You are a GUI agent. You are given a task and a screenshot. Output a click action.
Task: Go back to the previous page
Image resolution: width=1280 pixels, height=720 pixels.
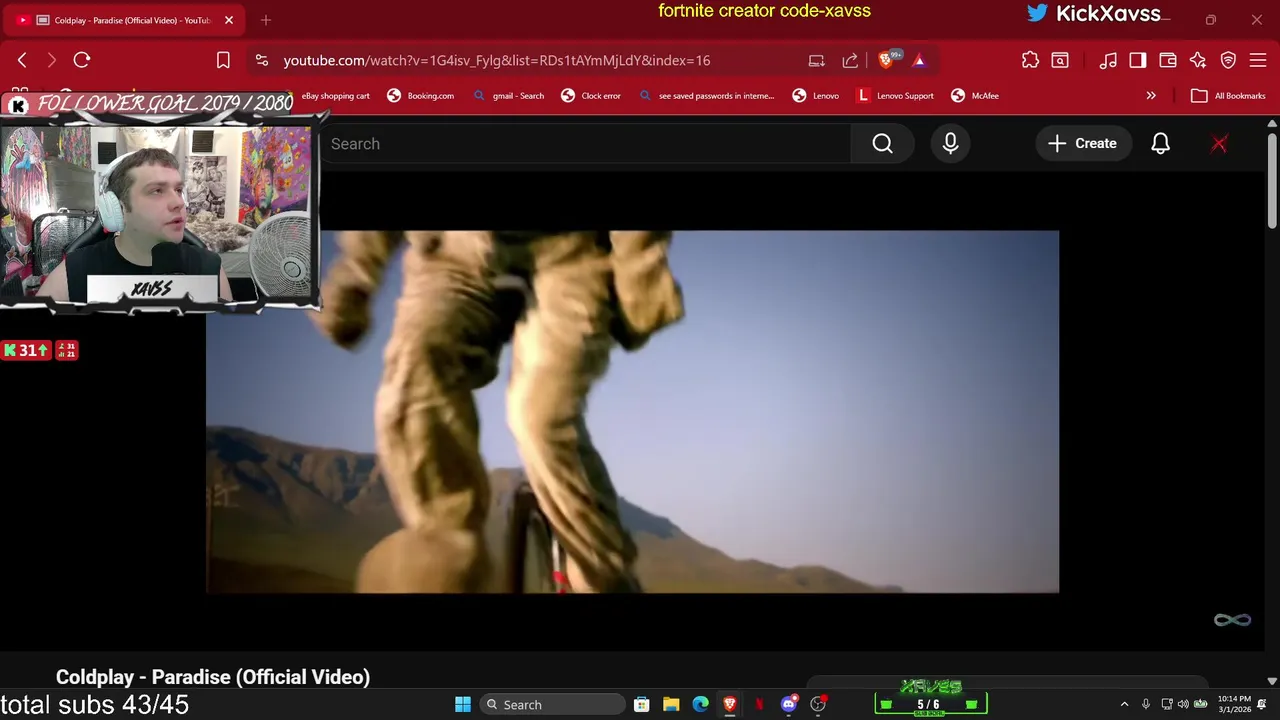click(x=22, y=61)
